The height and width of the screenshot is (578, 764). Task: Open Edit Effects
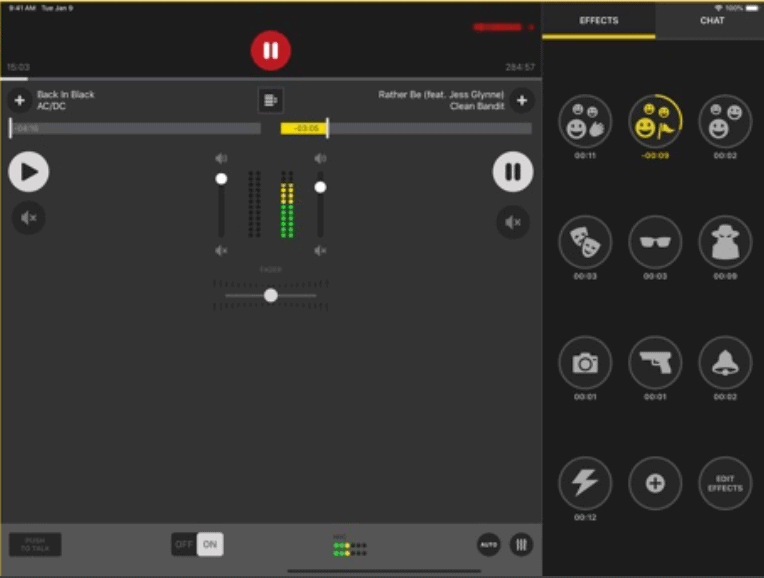725,483
